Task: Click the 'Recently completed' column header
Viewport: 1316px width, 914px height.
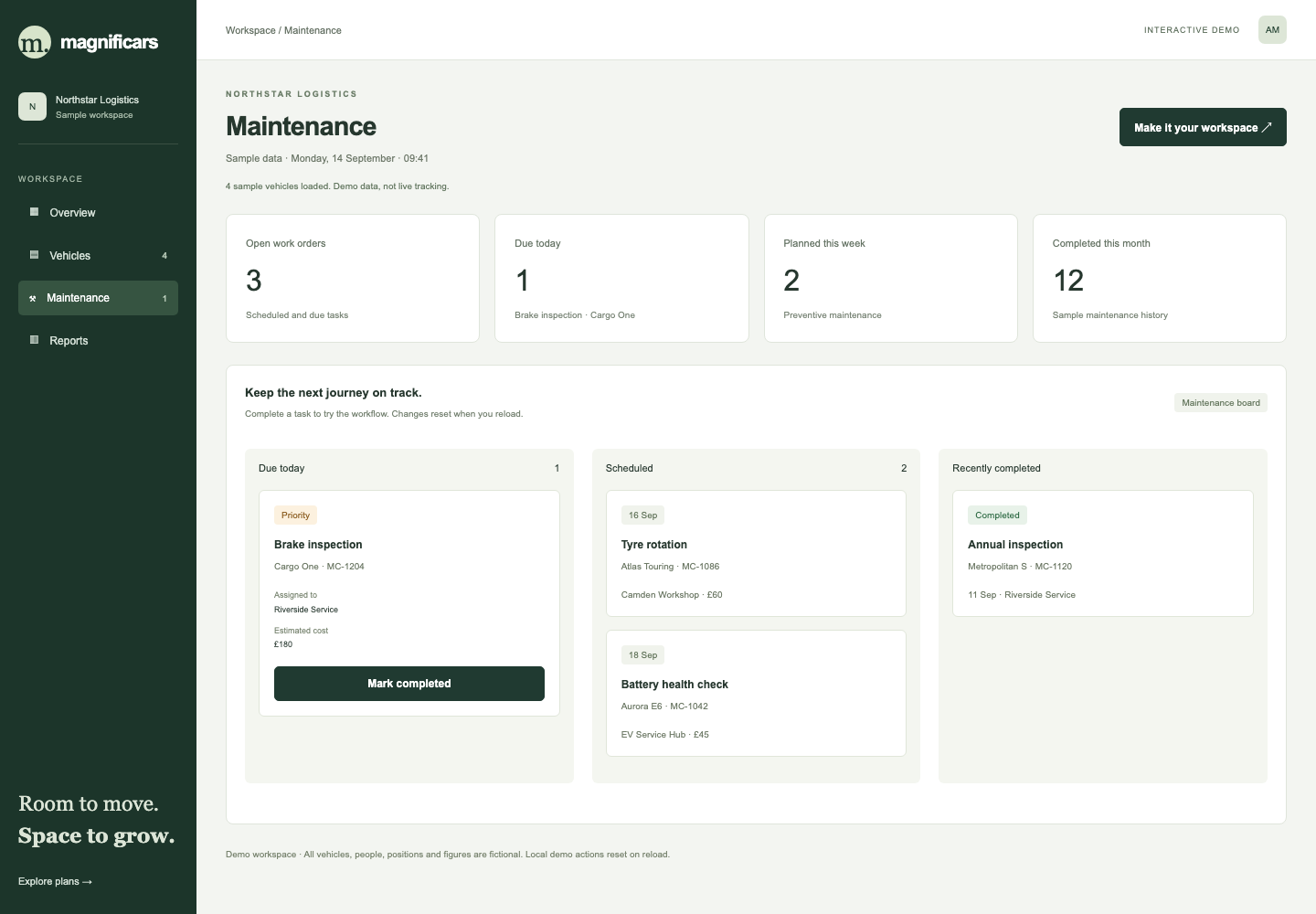Action: pos(996,468)
